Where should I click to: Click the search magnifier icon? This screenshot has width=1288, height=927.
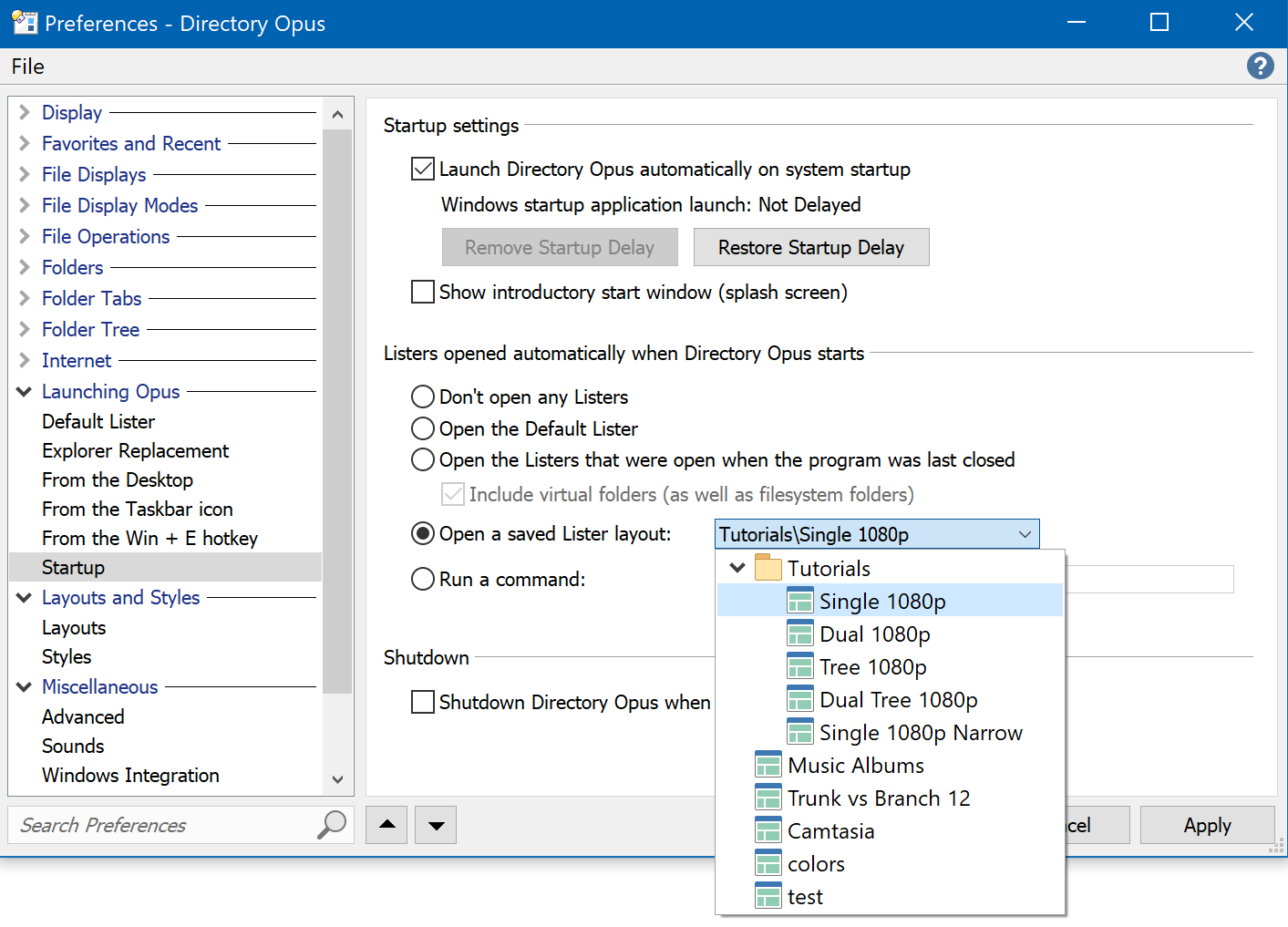pos(332,824)
